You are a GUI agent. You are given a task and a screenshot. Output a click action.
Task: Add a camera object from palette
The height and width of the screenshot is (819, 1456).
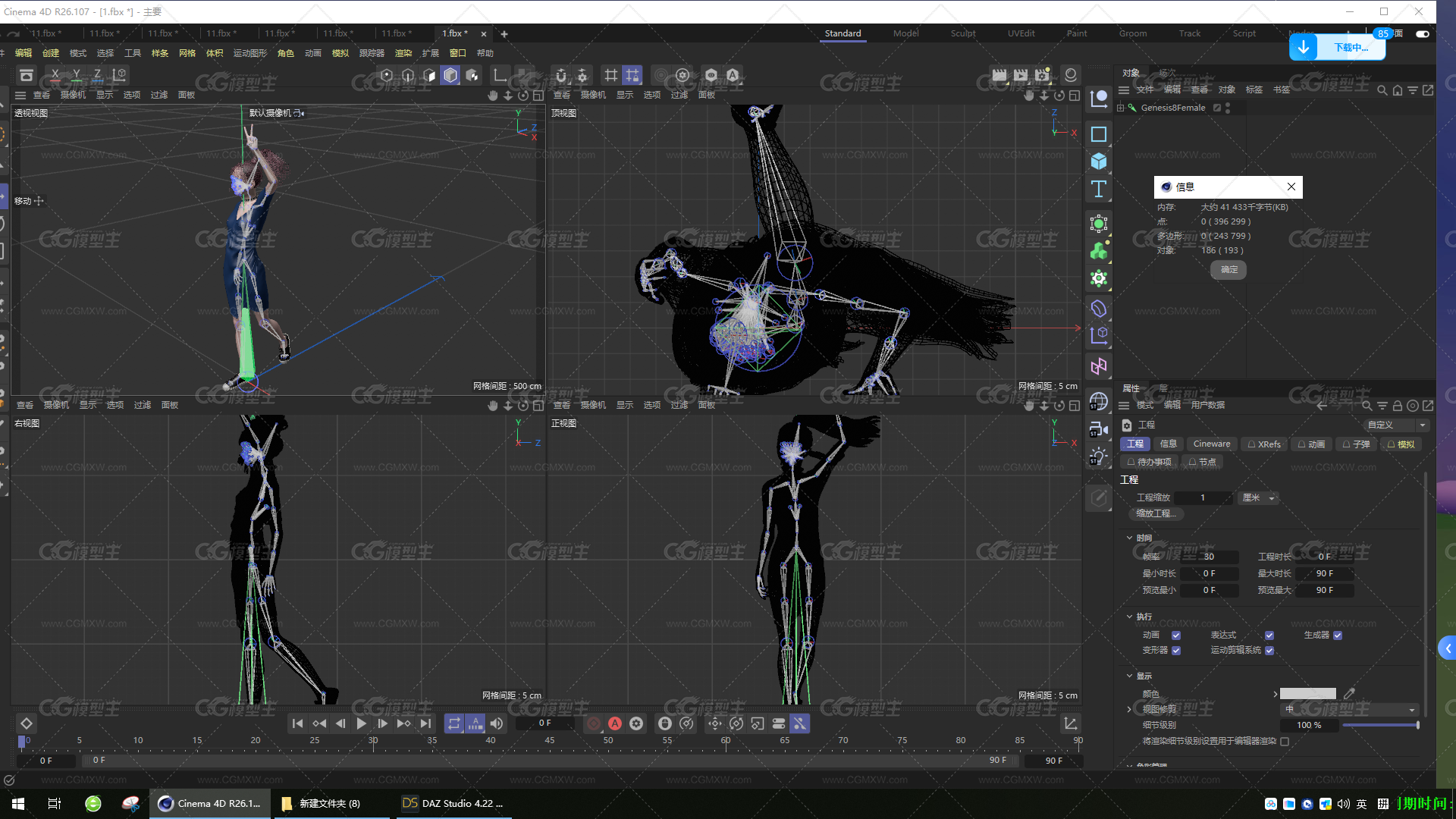pyautogui.click(x=1099, y=430)
